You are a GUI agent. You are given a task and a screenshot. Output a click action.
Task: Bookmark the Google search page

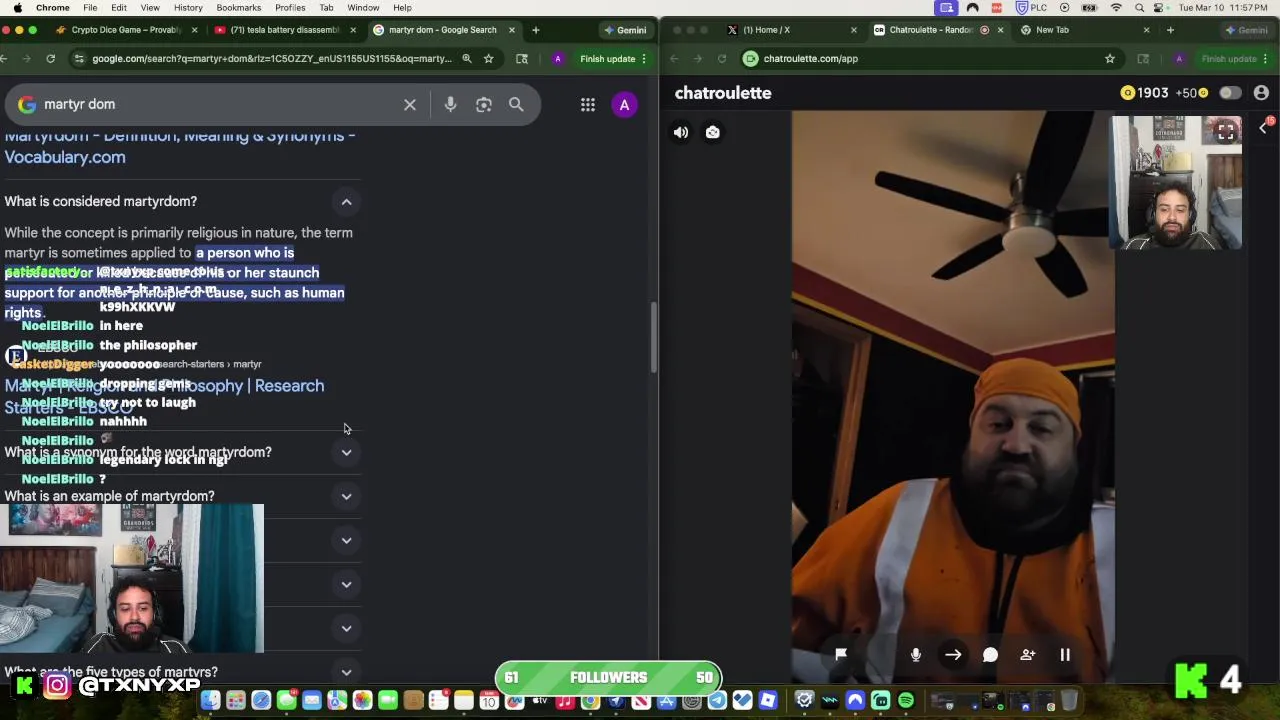488,59
